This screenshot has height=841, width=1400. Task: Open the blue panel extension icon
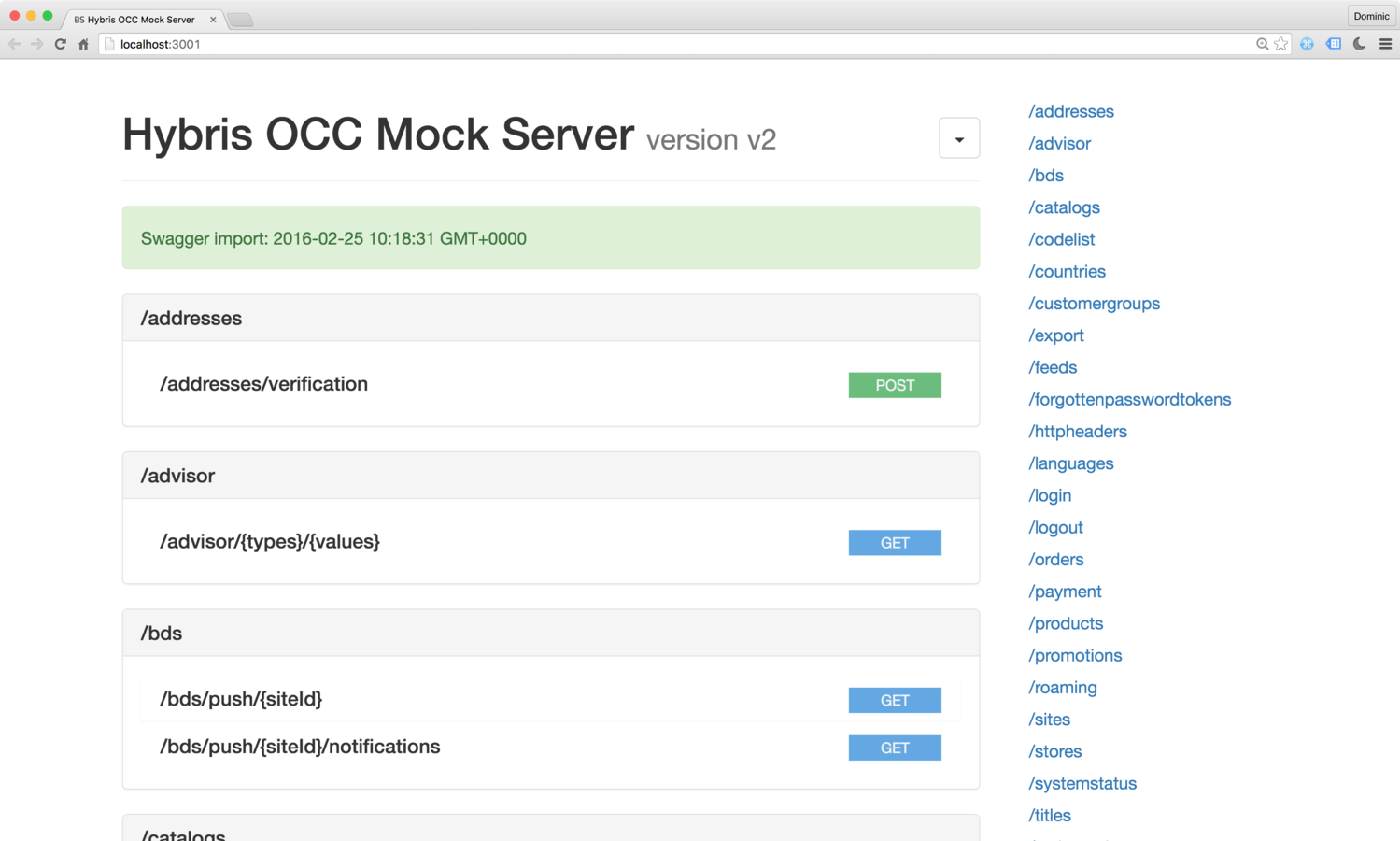[1334, 44]
